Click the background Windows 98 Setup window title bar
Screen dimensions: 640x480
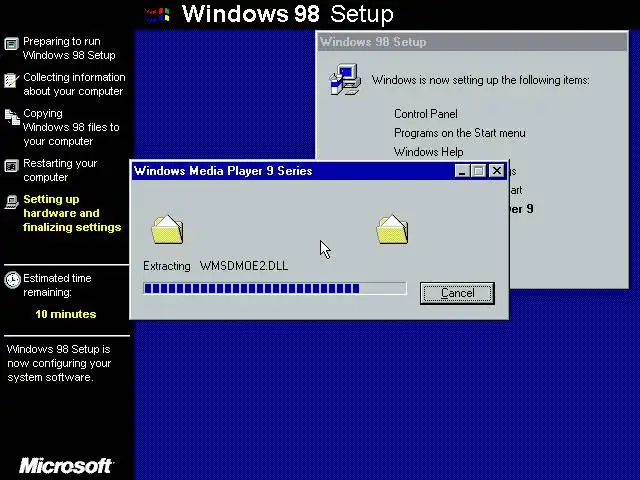473,42
